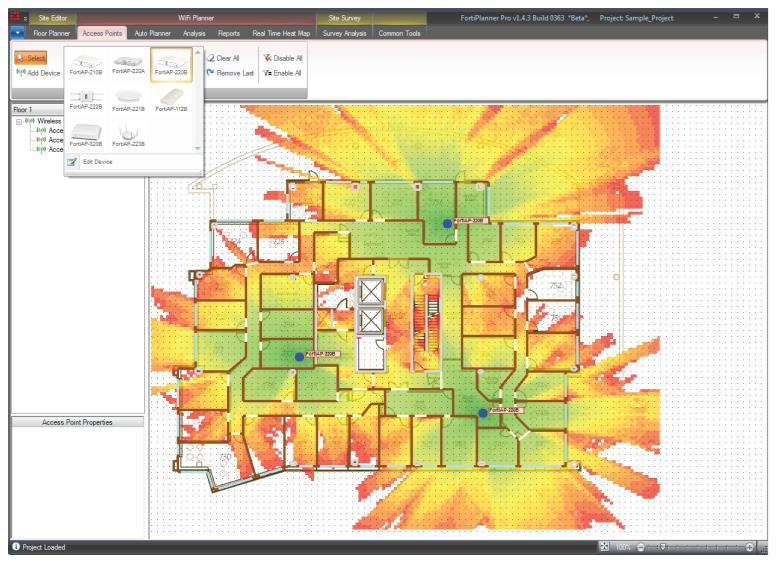Select the FortiAP-210B access point model

coord(86,65)
